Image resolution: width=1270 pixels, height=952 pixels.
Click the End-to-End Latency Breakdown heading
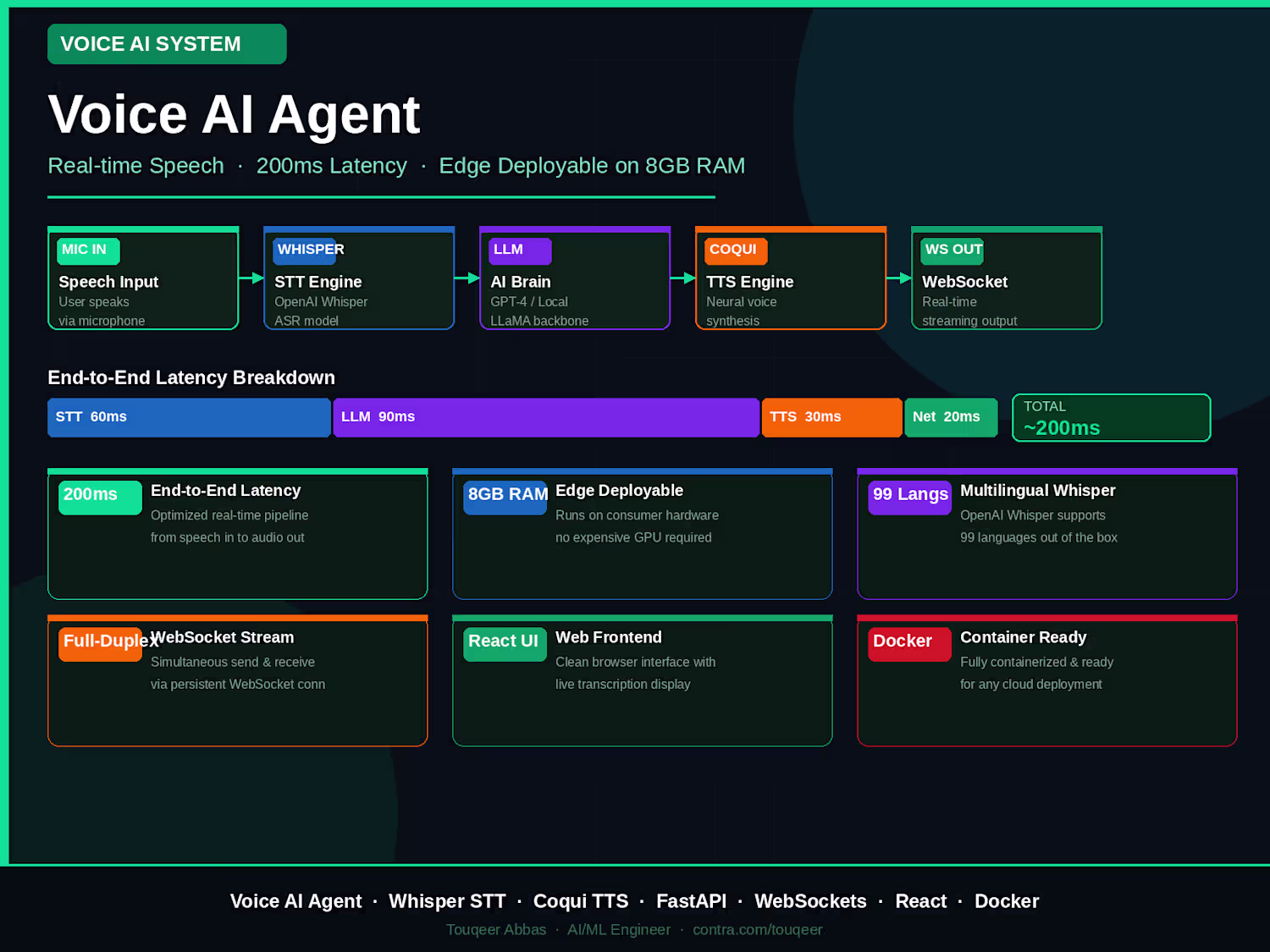point(191,377)
